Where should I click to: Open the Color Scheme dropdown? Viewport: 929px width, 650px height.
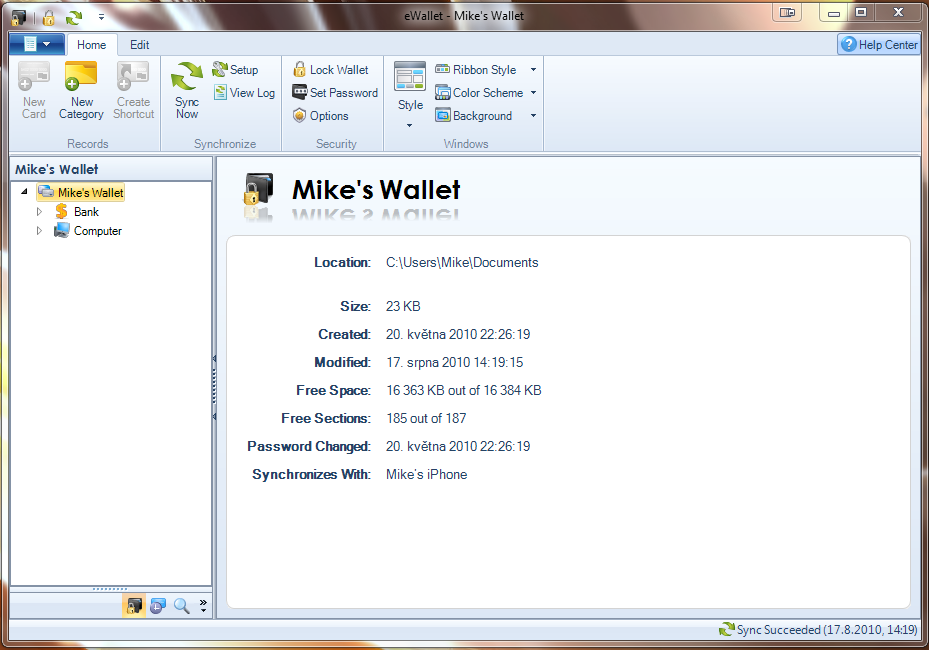point(486,93)
